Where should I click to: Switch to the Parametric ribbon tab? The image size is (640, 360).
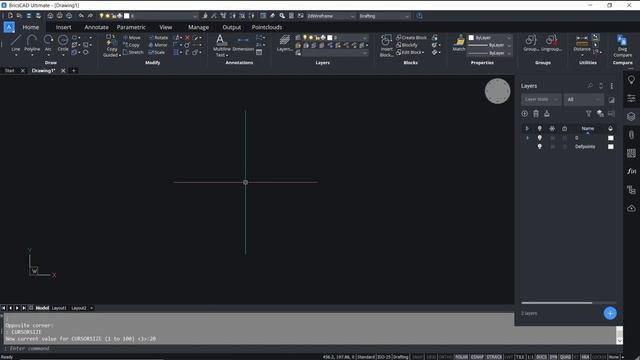pyautogui.click(x=131, y=27)
